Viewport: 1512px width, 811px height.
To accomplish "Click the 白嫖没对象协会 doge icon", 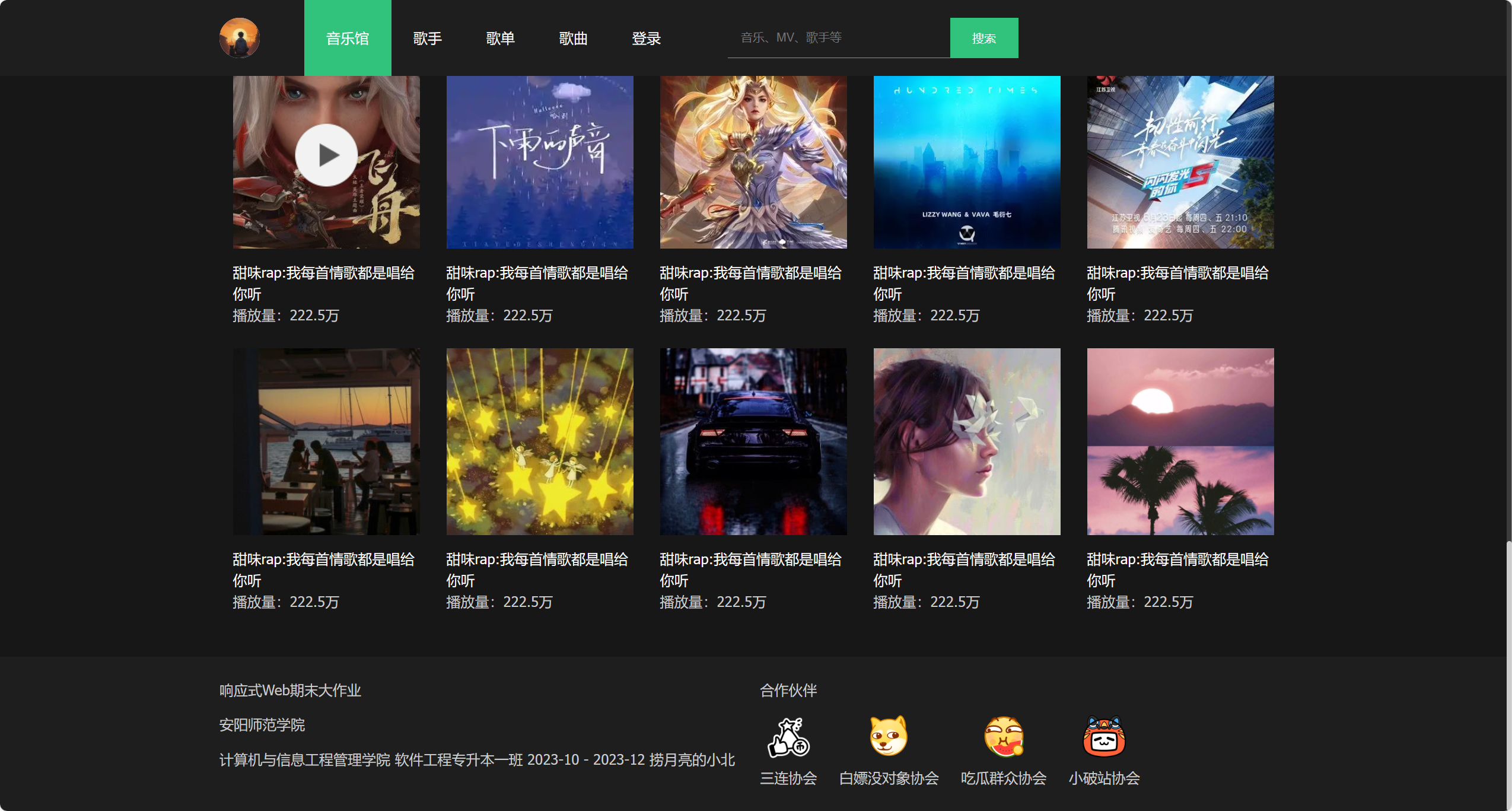I will (x=888, y=736).
